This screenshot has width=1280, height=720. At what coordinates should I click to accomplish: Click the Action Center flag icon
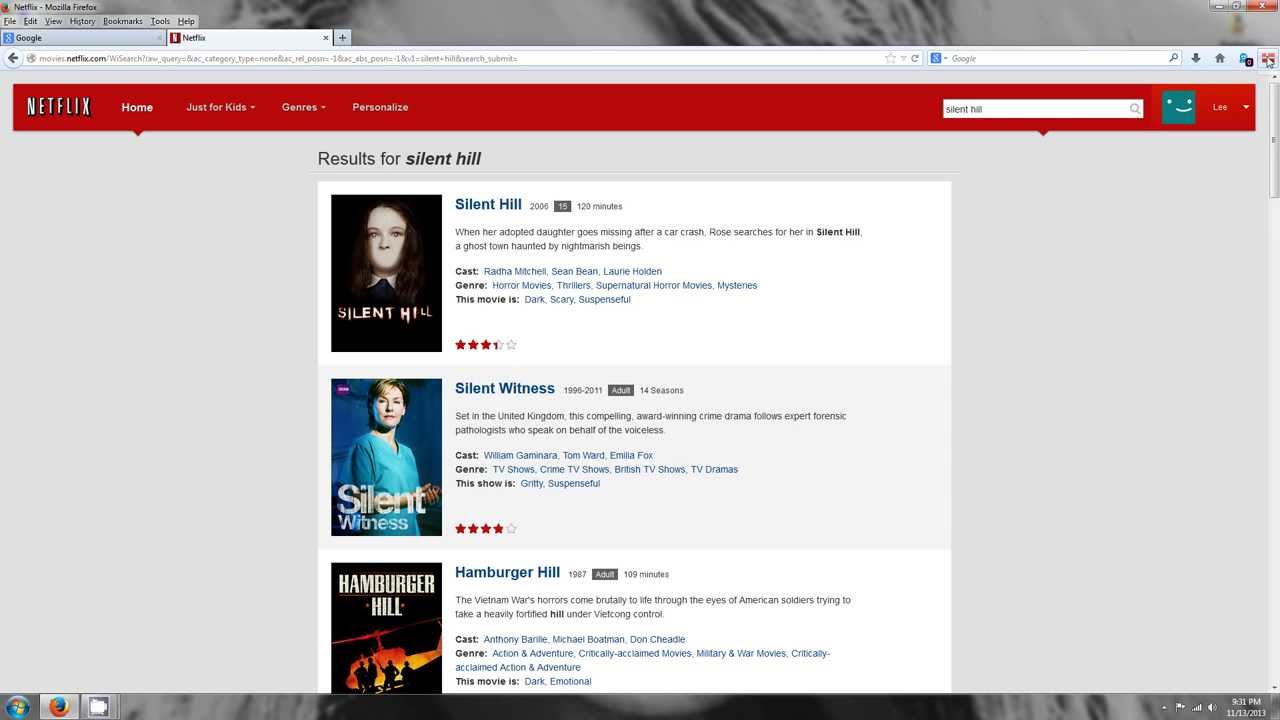1180,707
